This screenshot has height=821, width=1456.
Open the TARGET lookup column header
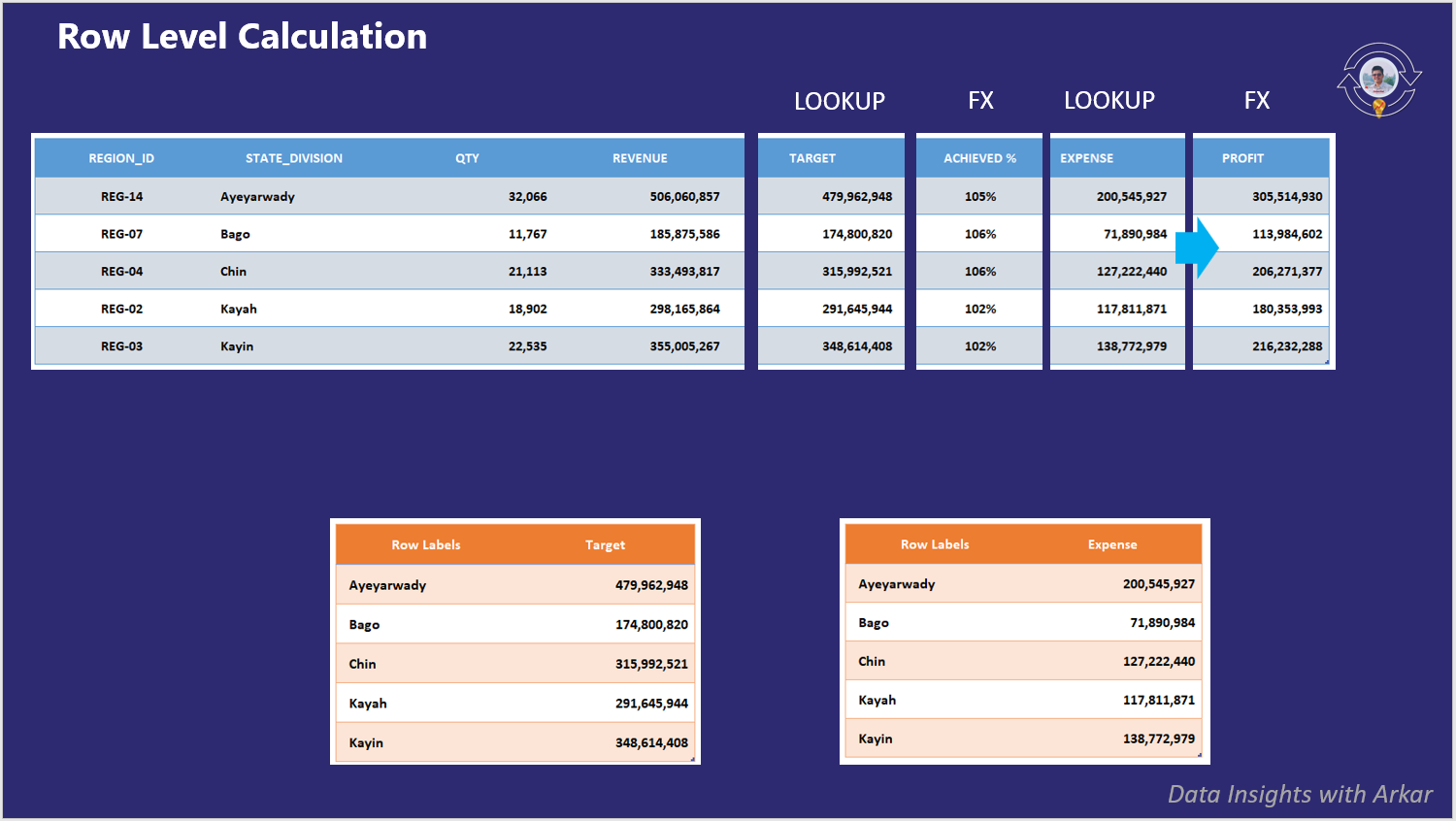click(x=812, y=157)
